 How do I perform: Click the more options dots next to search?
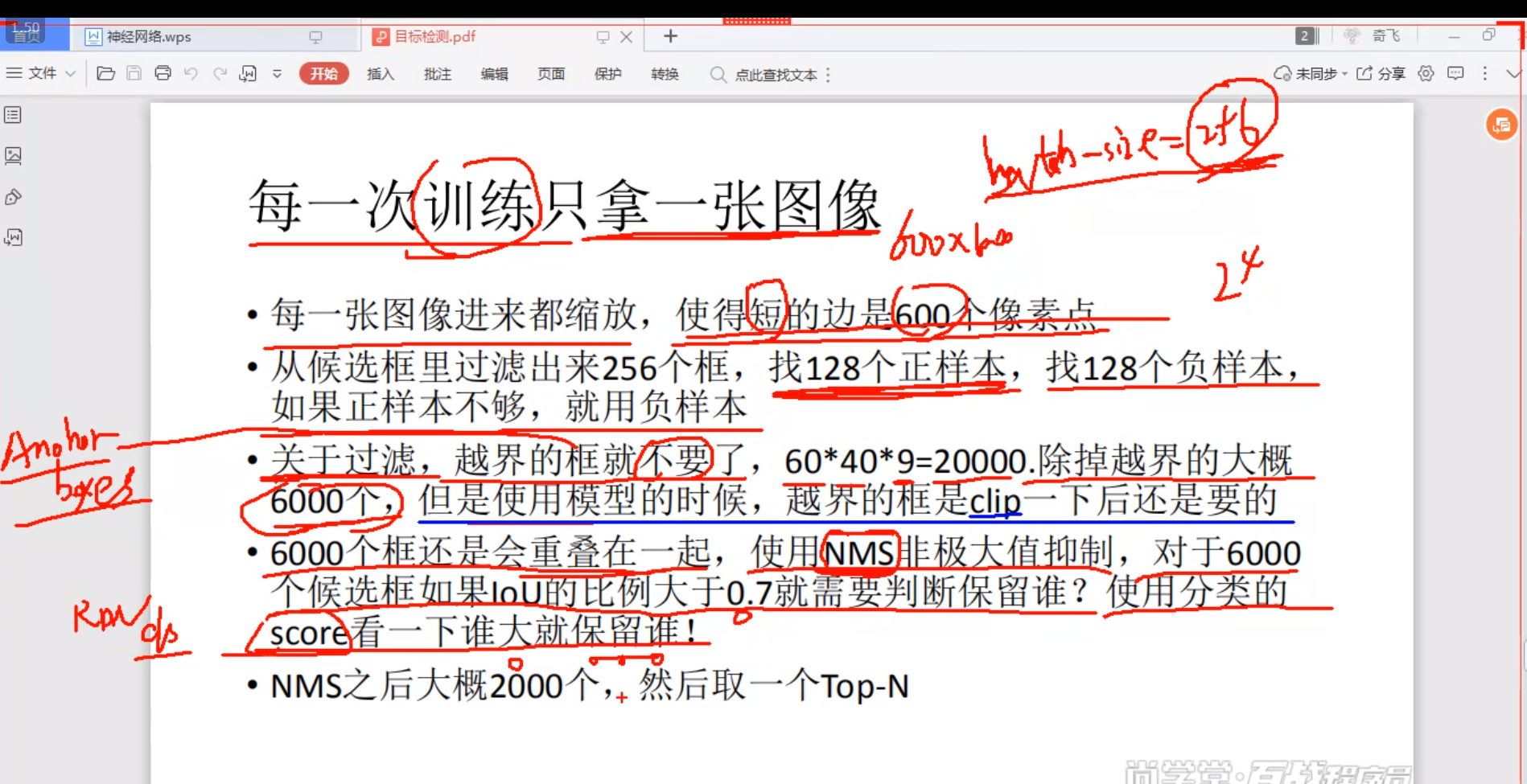pos(828,75)
